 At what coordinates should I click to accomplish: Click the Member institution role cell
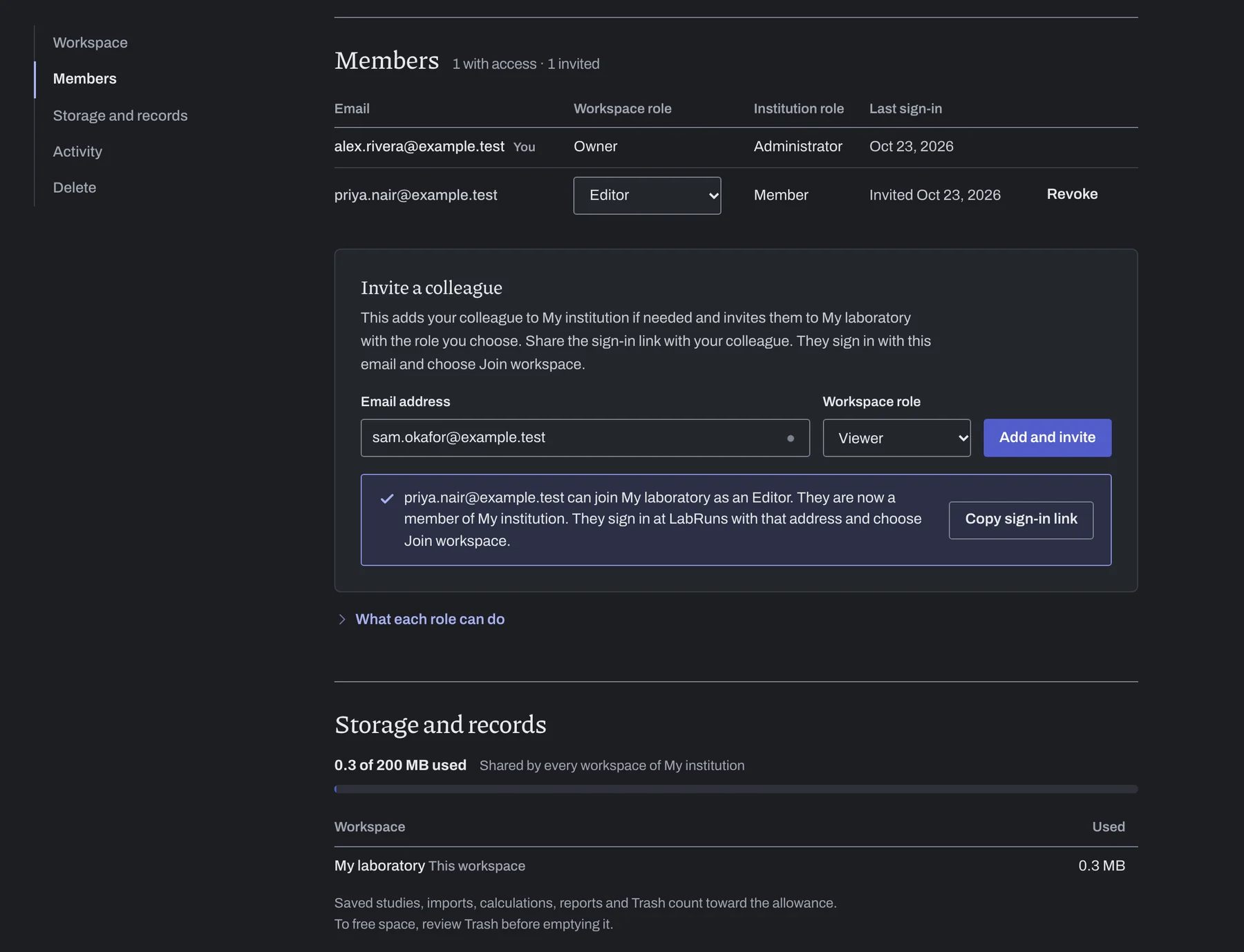click(x=781, y=196)
